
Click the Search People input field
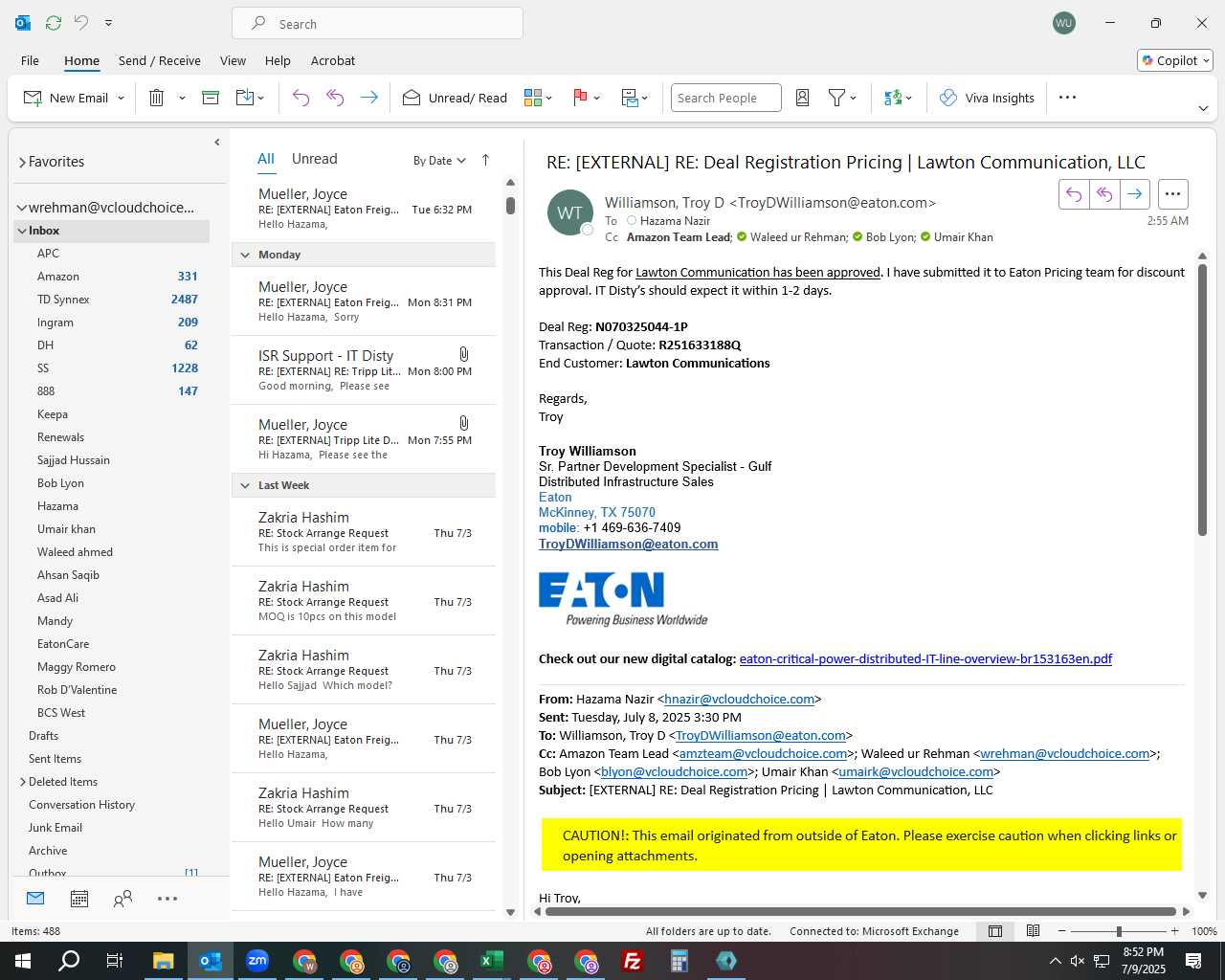[x=725, y=98]
